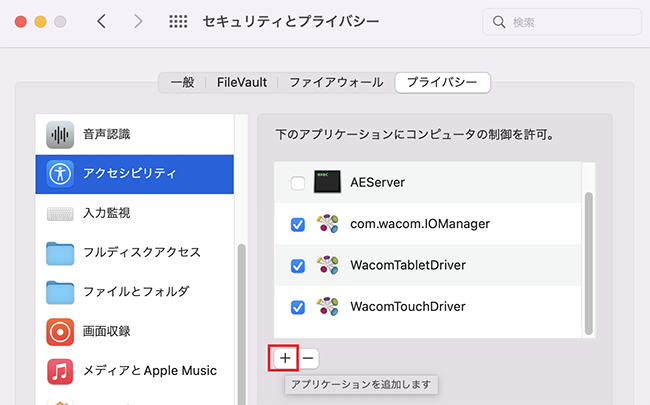Click the com.wacom.IOManager app icon
Viewport: 650px width, 405px height.
click(327, 224)
